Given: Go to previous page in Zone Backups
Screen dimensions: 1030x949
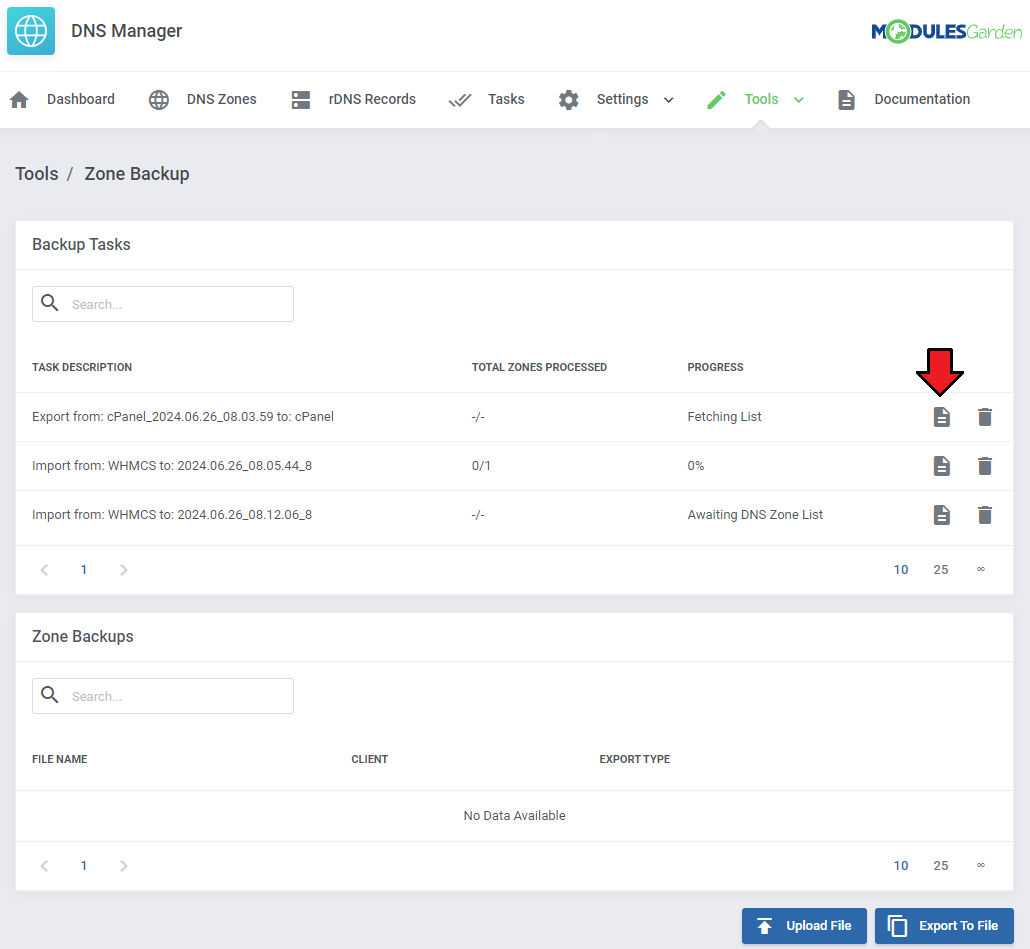Looking at the screenshot, I should 44,866.
